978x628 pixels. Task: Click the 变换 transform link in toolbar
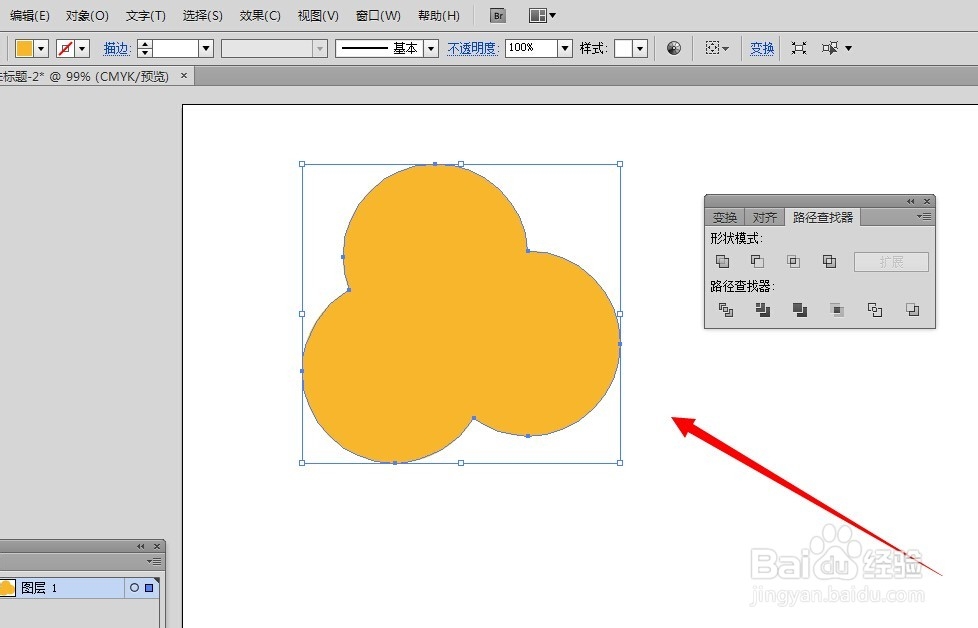pyautogui.click(x=762, y=48)
